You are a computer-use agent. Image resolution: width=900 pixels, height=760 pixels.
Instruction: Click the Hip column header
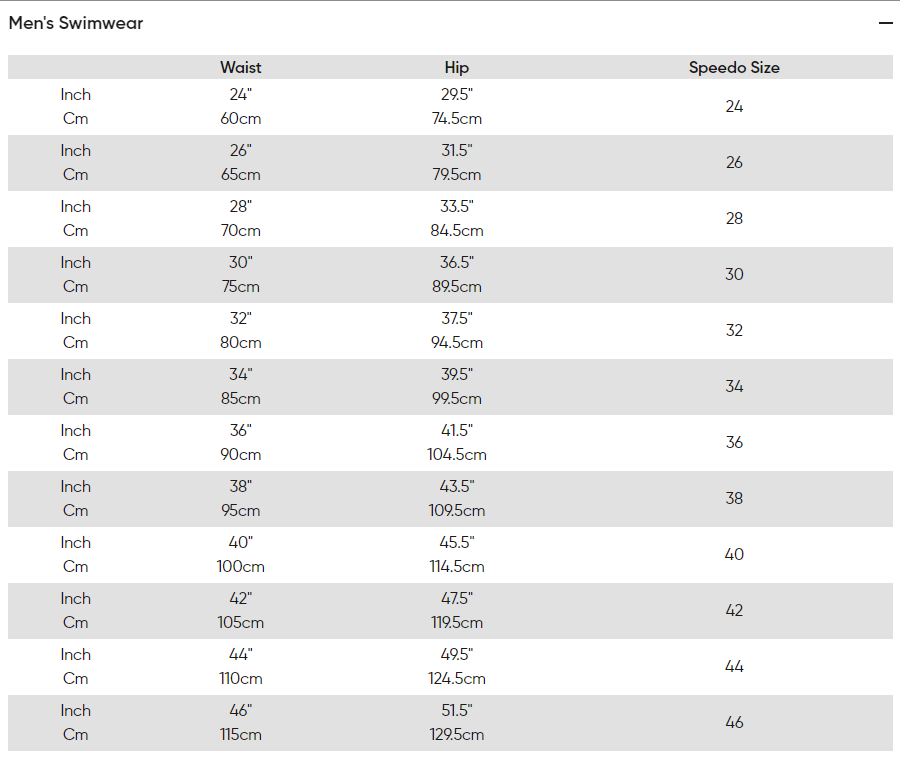(456, 67)
